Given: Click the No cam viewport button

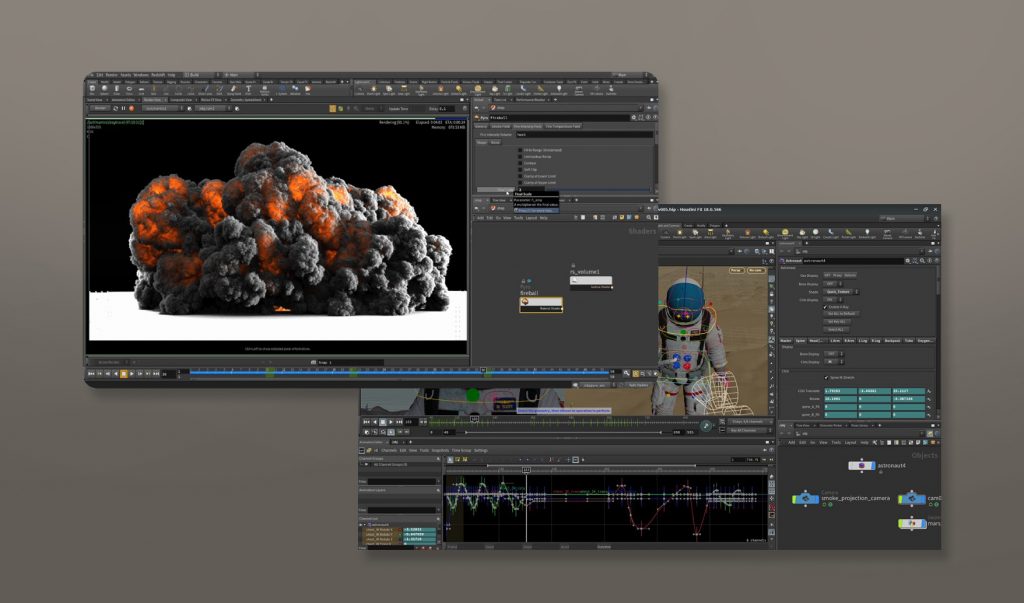Looking at the screenshot, I should [756, 270].
